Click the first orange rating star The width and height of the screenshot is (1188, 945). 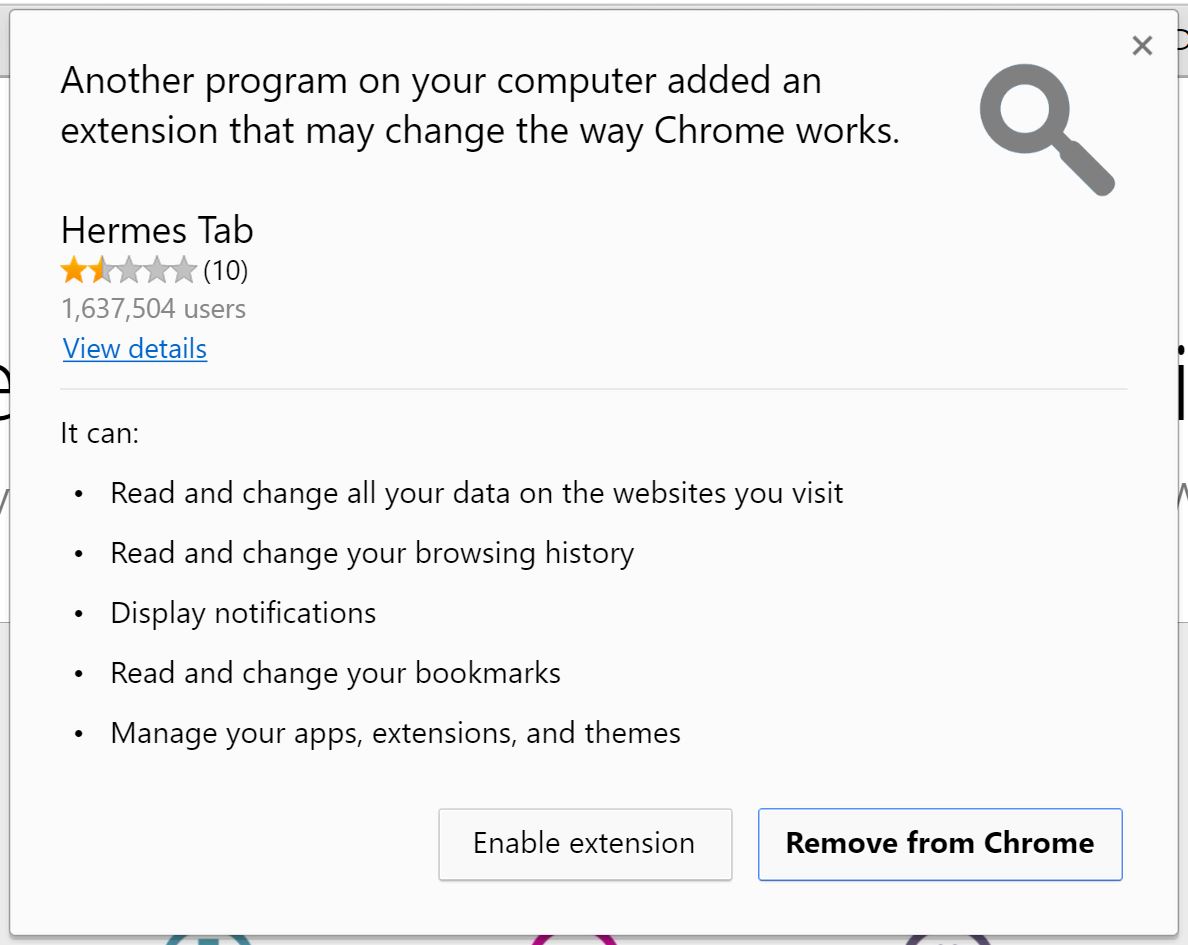74,270
